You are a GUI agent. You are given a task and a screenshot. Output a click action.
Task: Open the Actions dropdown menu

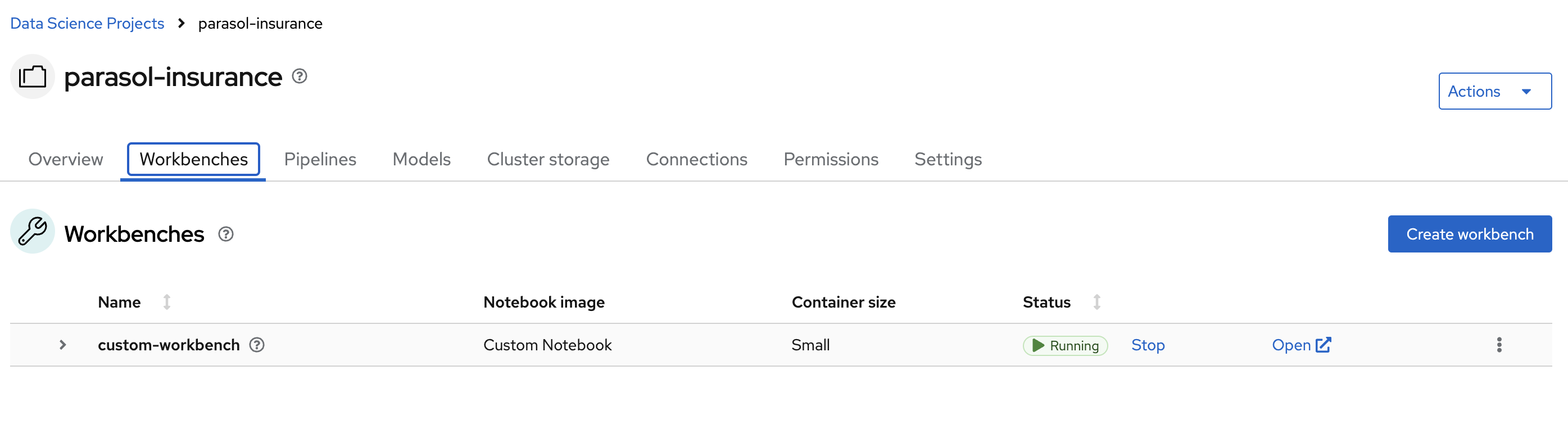1494,91
